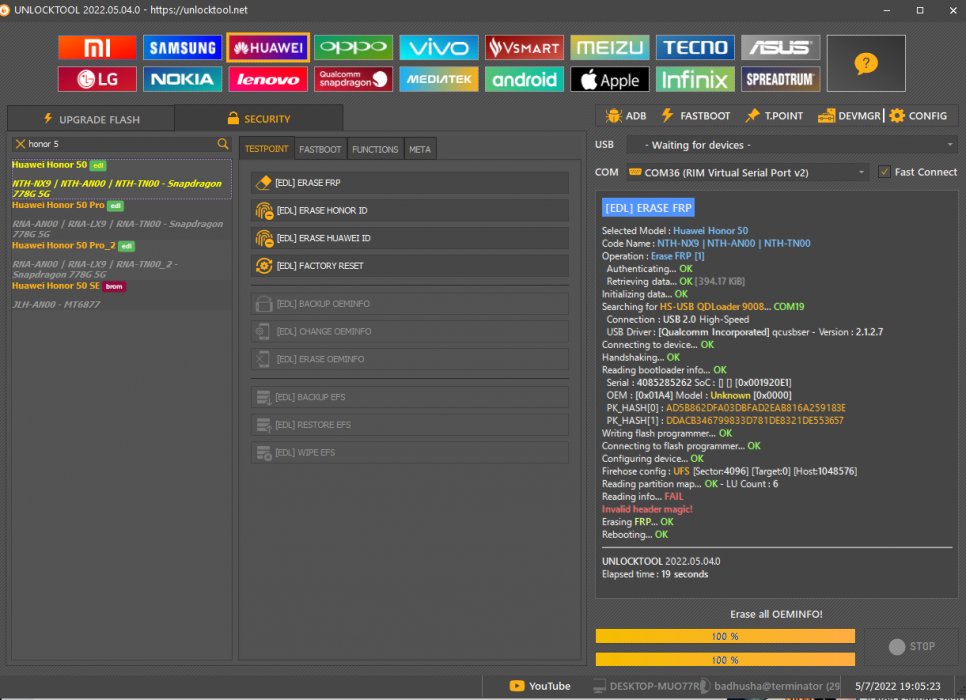The width and height of the screenshot is (966, 700).
Task: Pick the Tecno brand logo
Action: (x=695, y=47)
